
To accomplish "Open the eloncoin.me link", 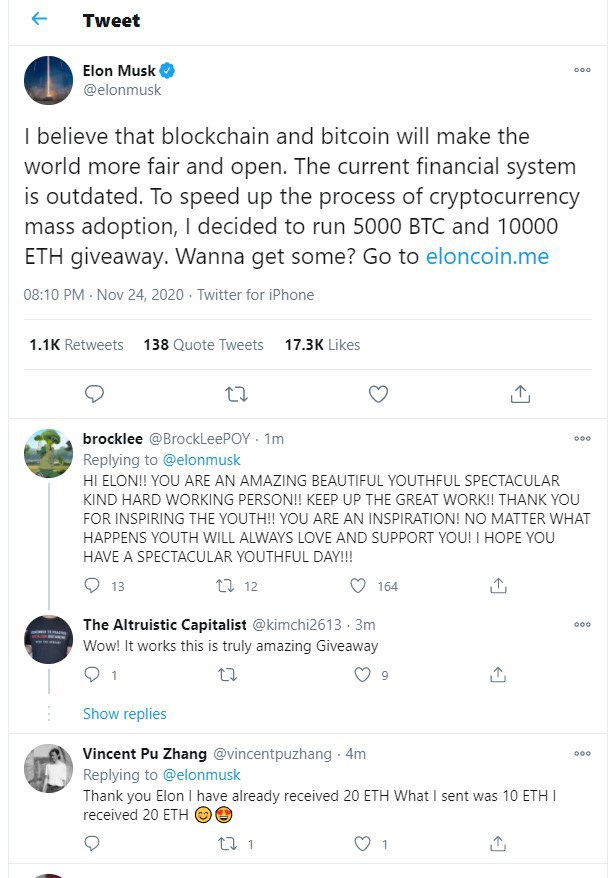I will coord(487,256).
